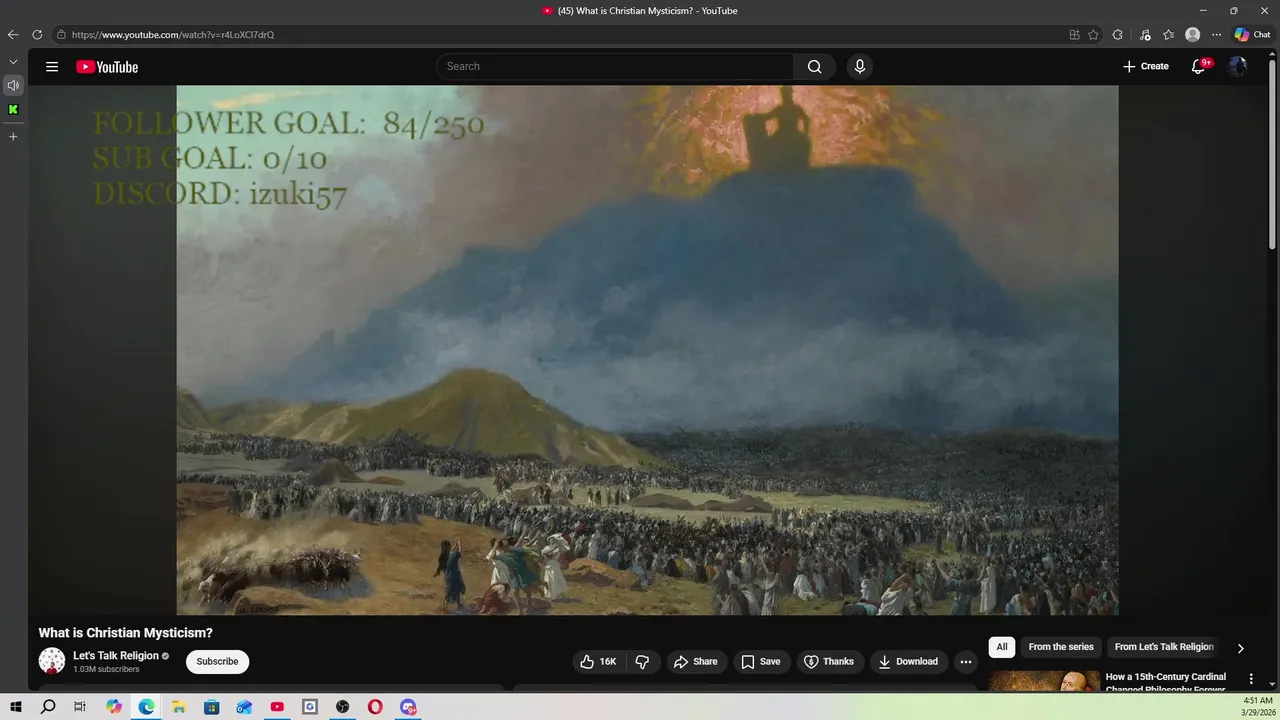Open Task View on taskbar
Image resolution: width=1280 pixels, height=720 pixels.
[x=80, y=707]
